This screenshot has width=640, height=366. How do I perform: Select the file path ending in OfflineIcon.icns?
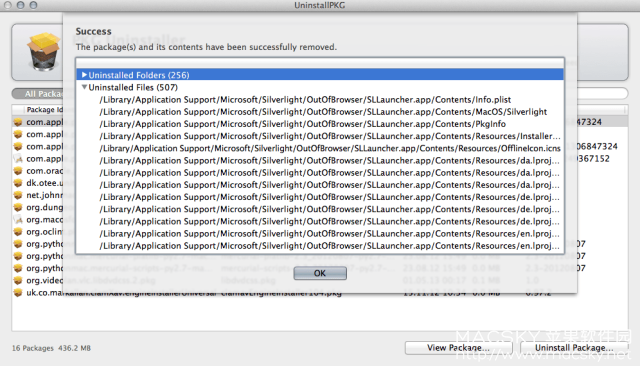click(330, 149)
